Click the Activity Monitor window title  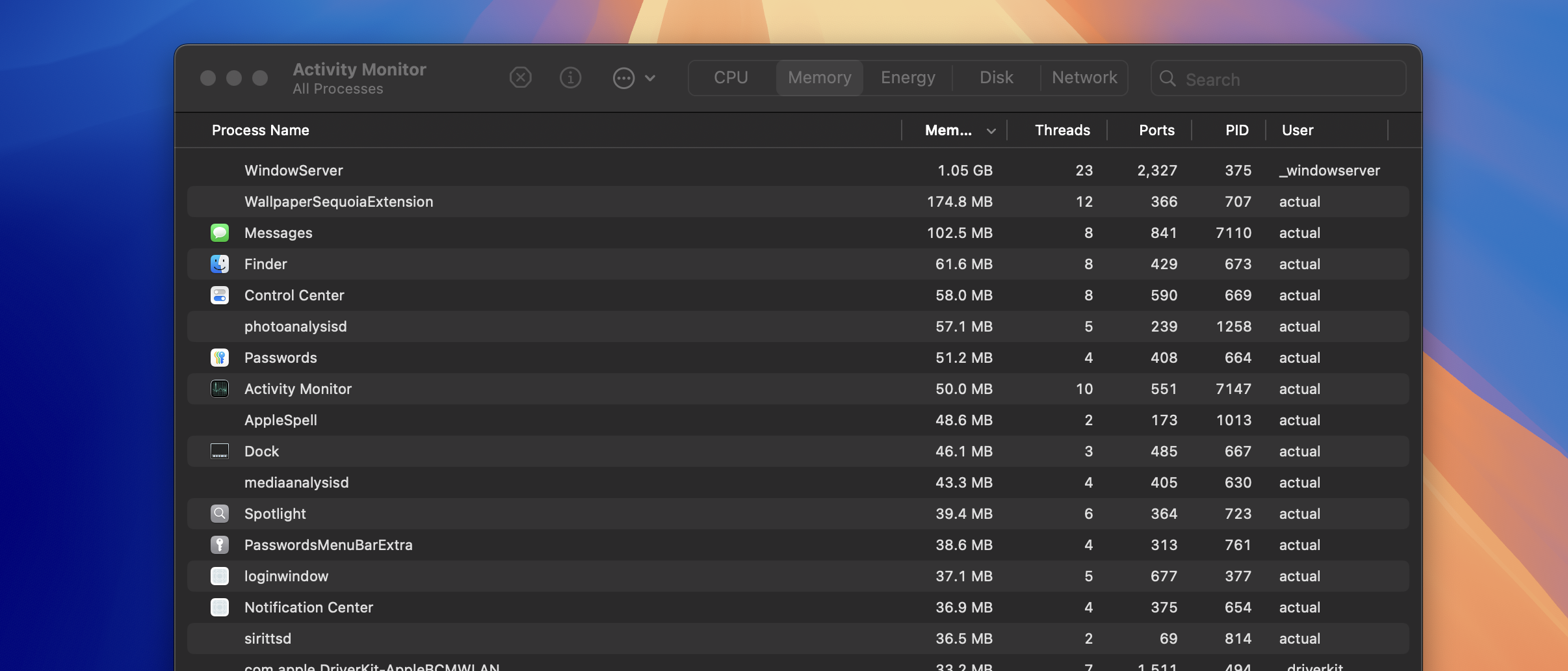coord(359,69)
